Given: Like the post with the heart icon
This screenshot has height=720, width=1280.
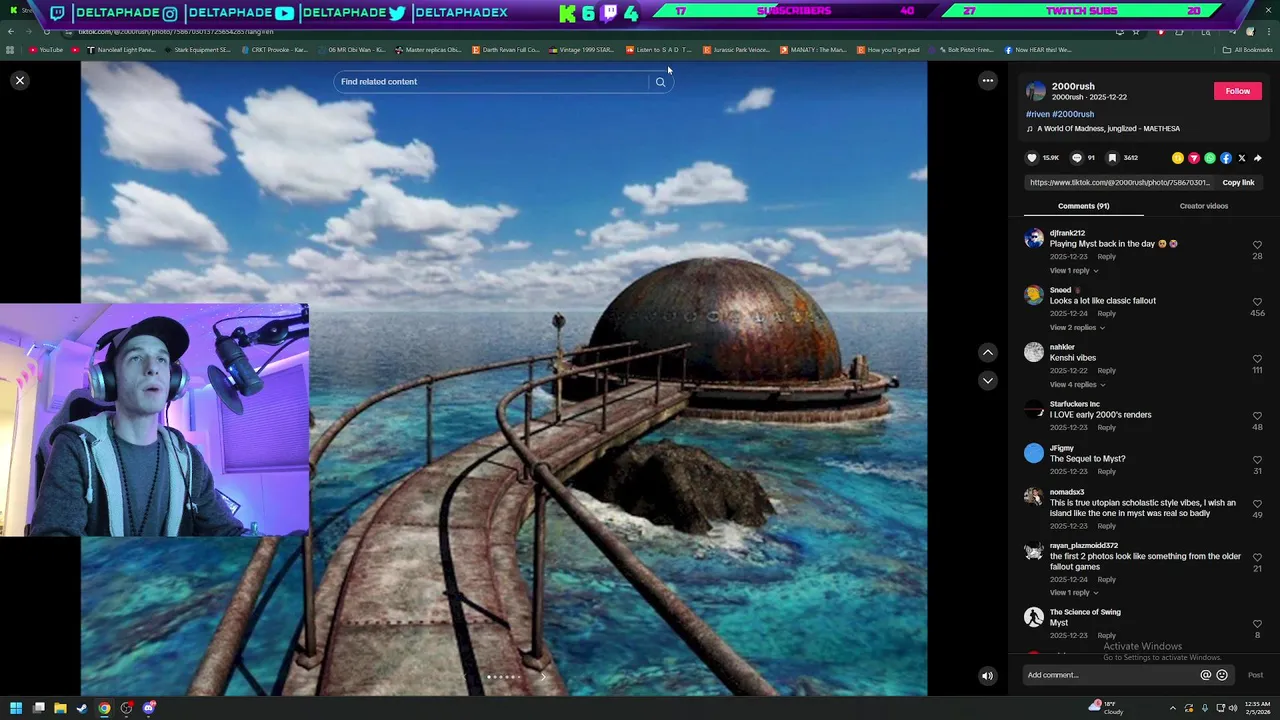Looking at the screenshot, I should click(x=1032, y=158).
